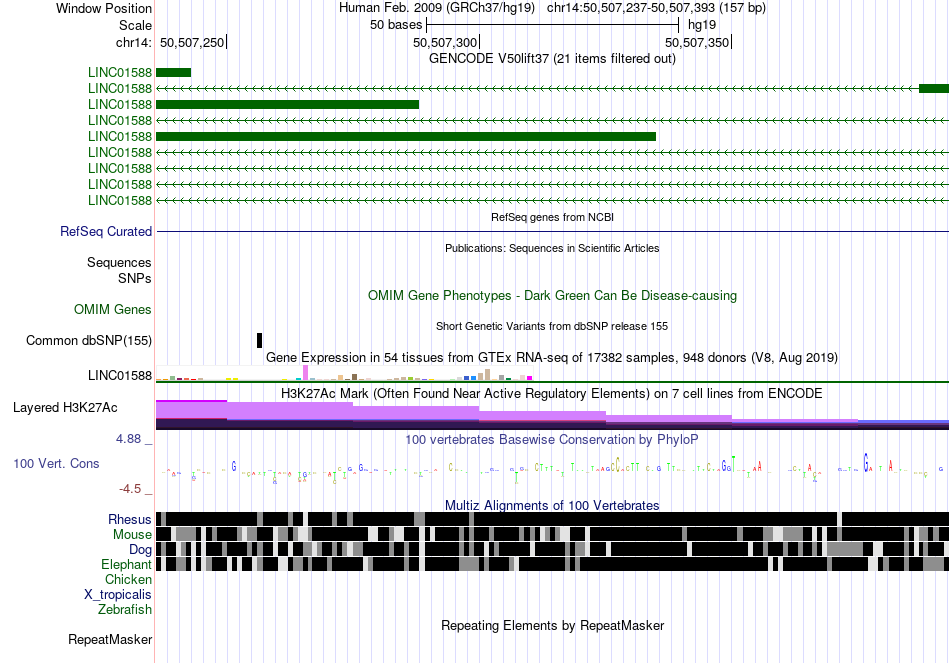Click the Rhesus alignment label

pos(130,519)
